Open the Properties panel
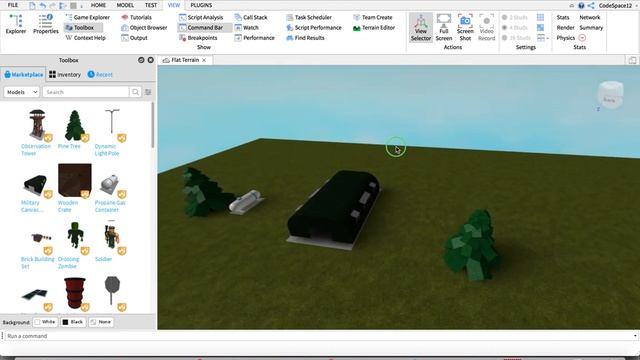The width and height of the screenshot is (640, 360). (x=46, y=24)
